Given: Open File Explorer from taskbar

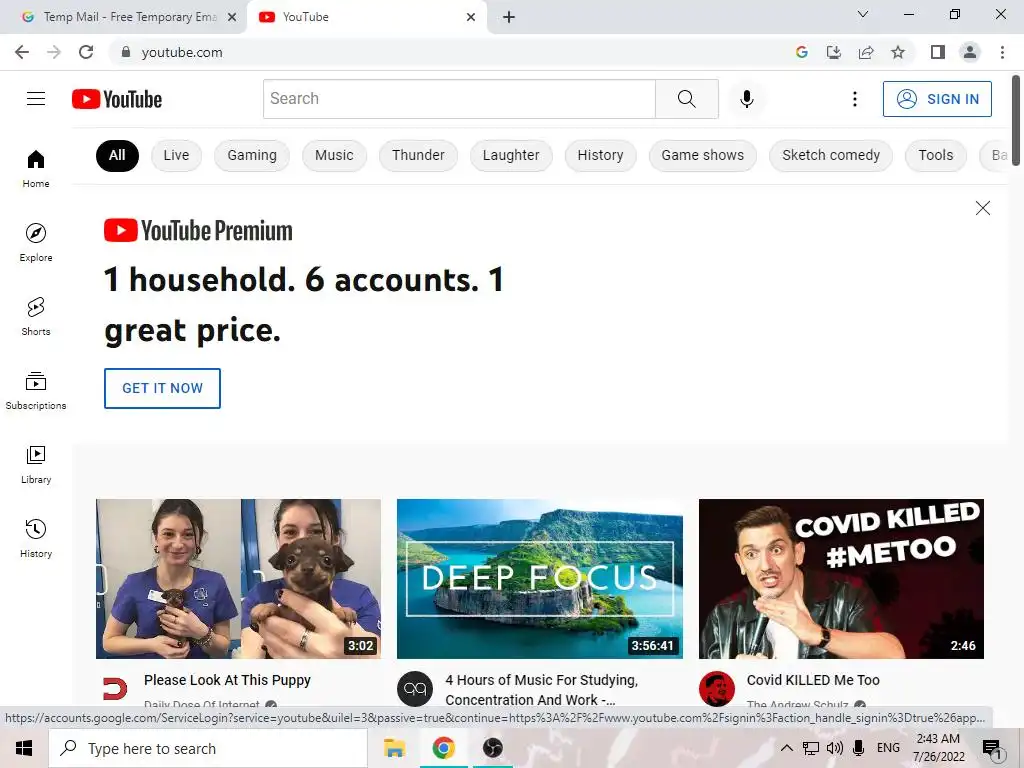Looking at the screenshot, I should pyautogui.click(x=394, y=748).
